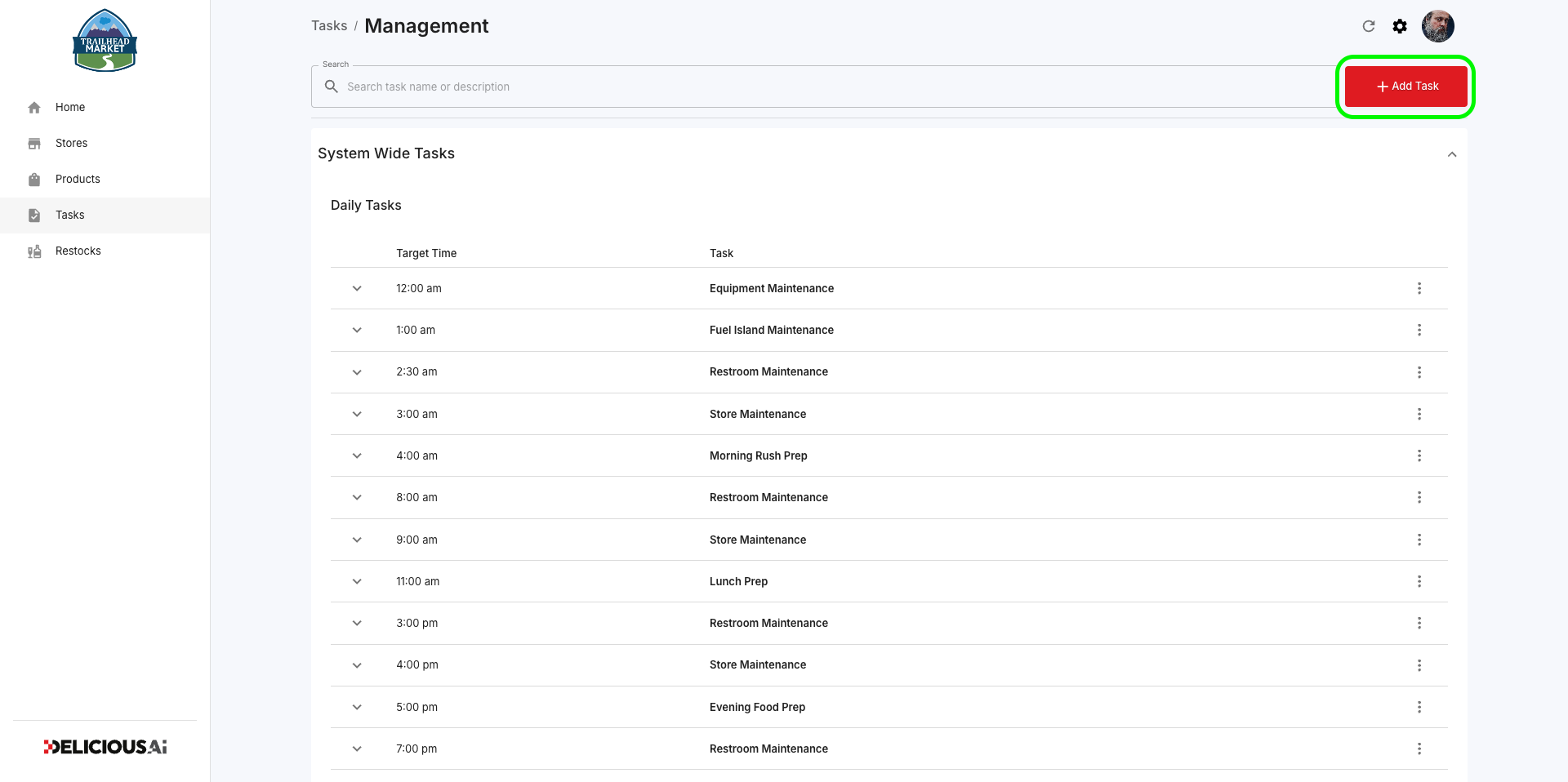Open the Restocks page
1568x782 pixels.
click(105, 251)
